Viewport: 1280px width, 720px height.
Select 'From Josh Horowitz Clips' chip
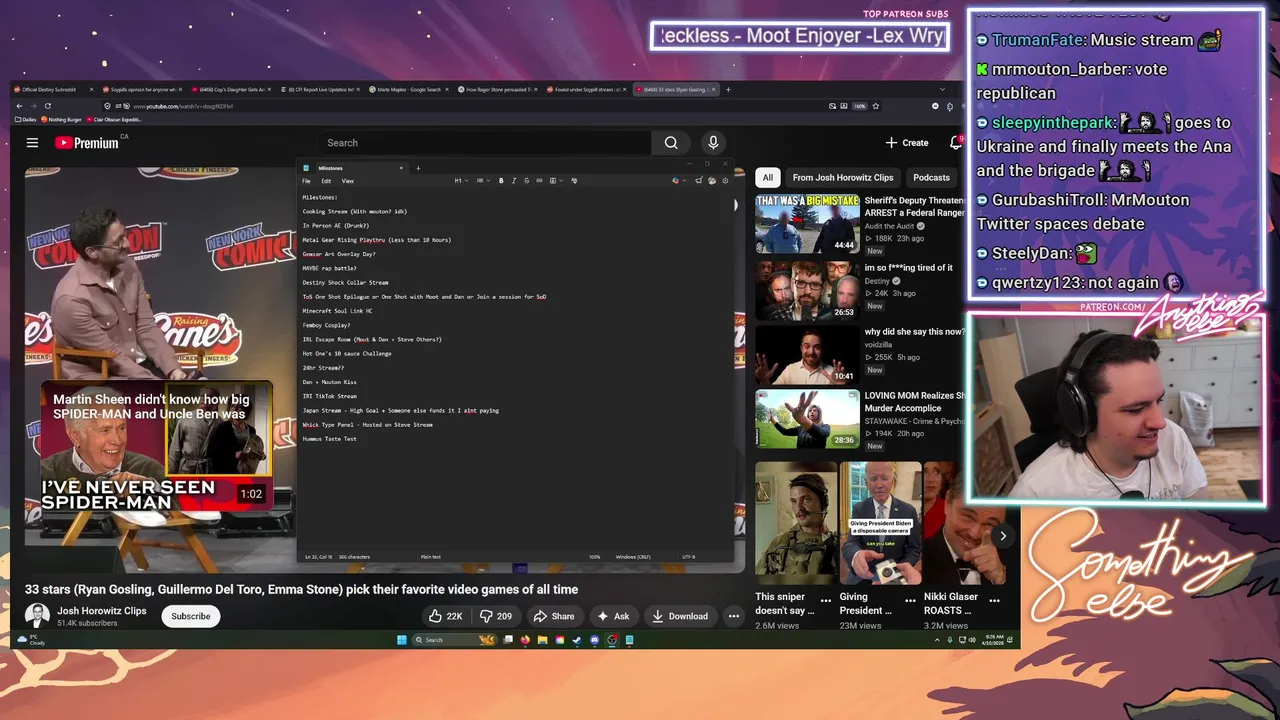point(843,177)
